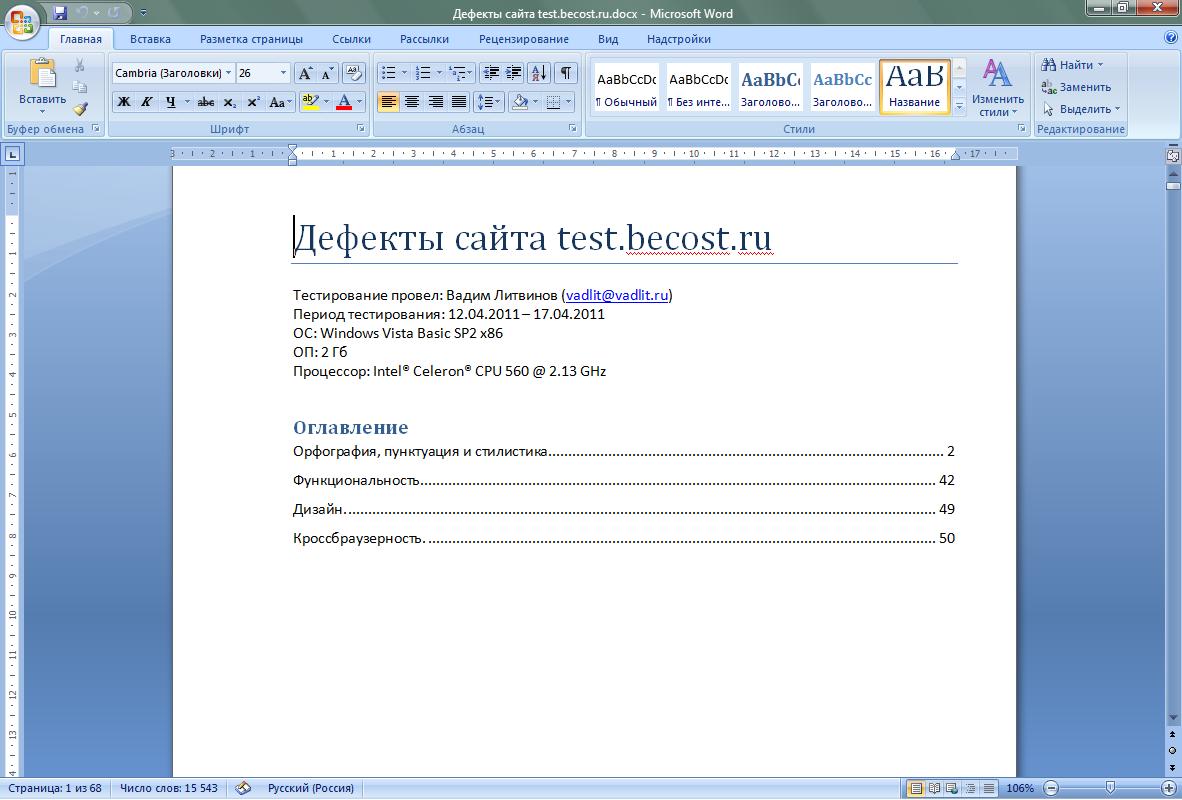The width and height of the screenshot is (1182, 800).
Task: Apply superscript formatting
Action: 253,102
